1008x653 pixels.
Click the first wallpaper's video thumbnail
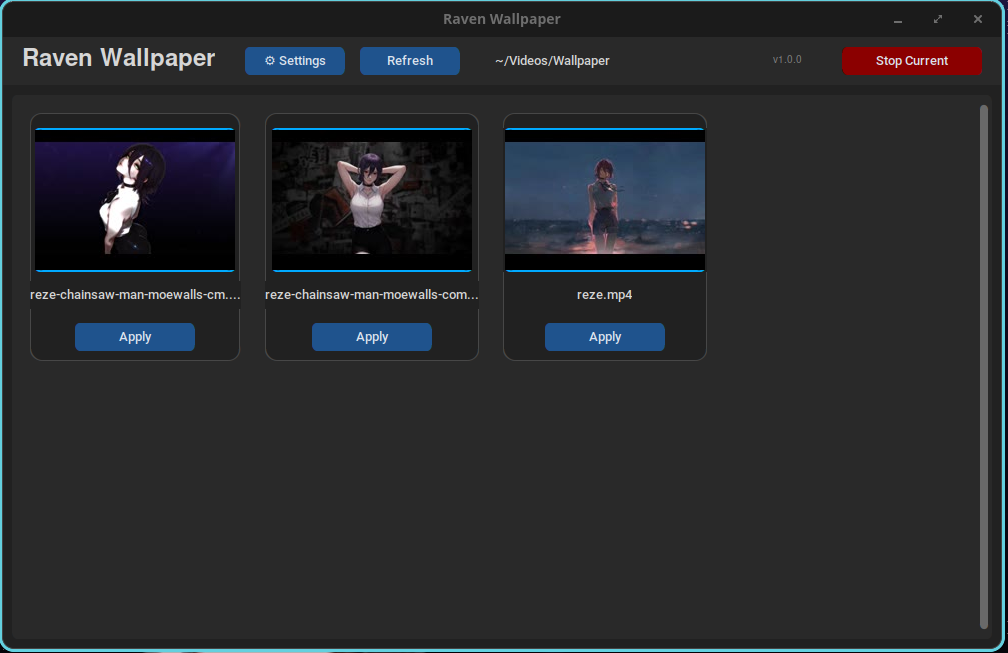tap(135, 200)
